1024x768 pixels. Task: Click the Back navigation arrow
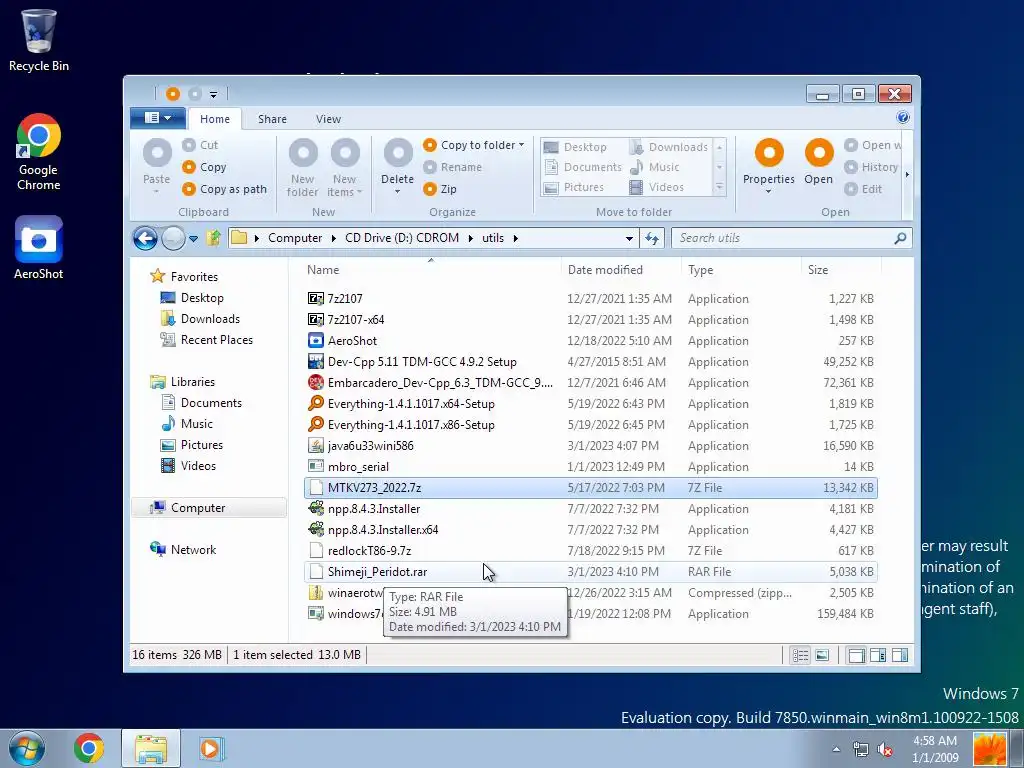[145, 238]
